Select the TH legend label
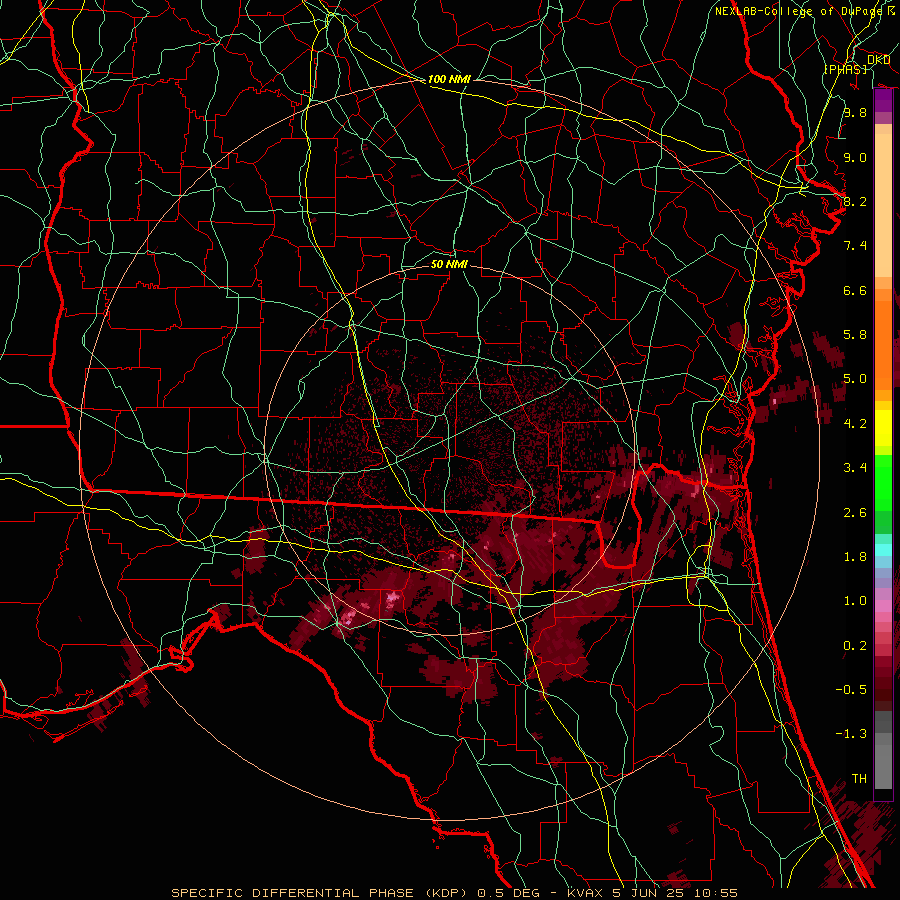Screen dimensions: 900x900 coord(859,779)
